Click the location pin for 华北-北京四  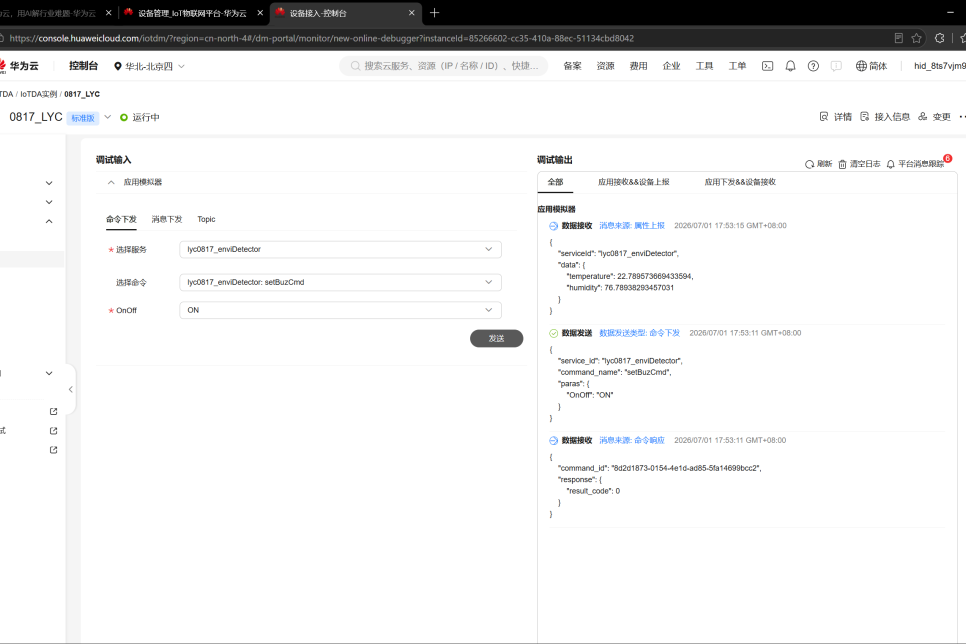click(118, 66)
